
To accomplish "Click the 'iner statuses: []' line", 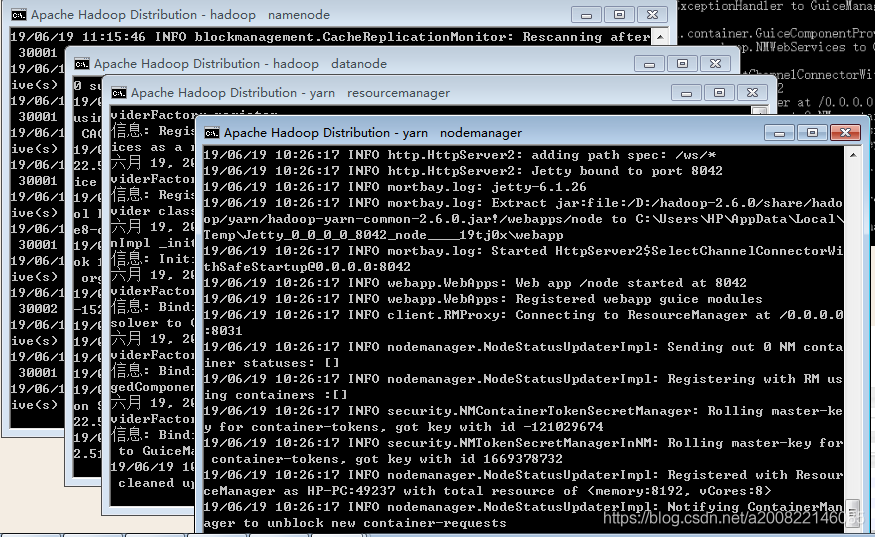I will [x=272, y=363].
